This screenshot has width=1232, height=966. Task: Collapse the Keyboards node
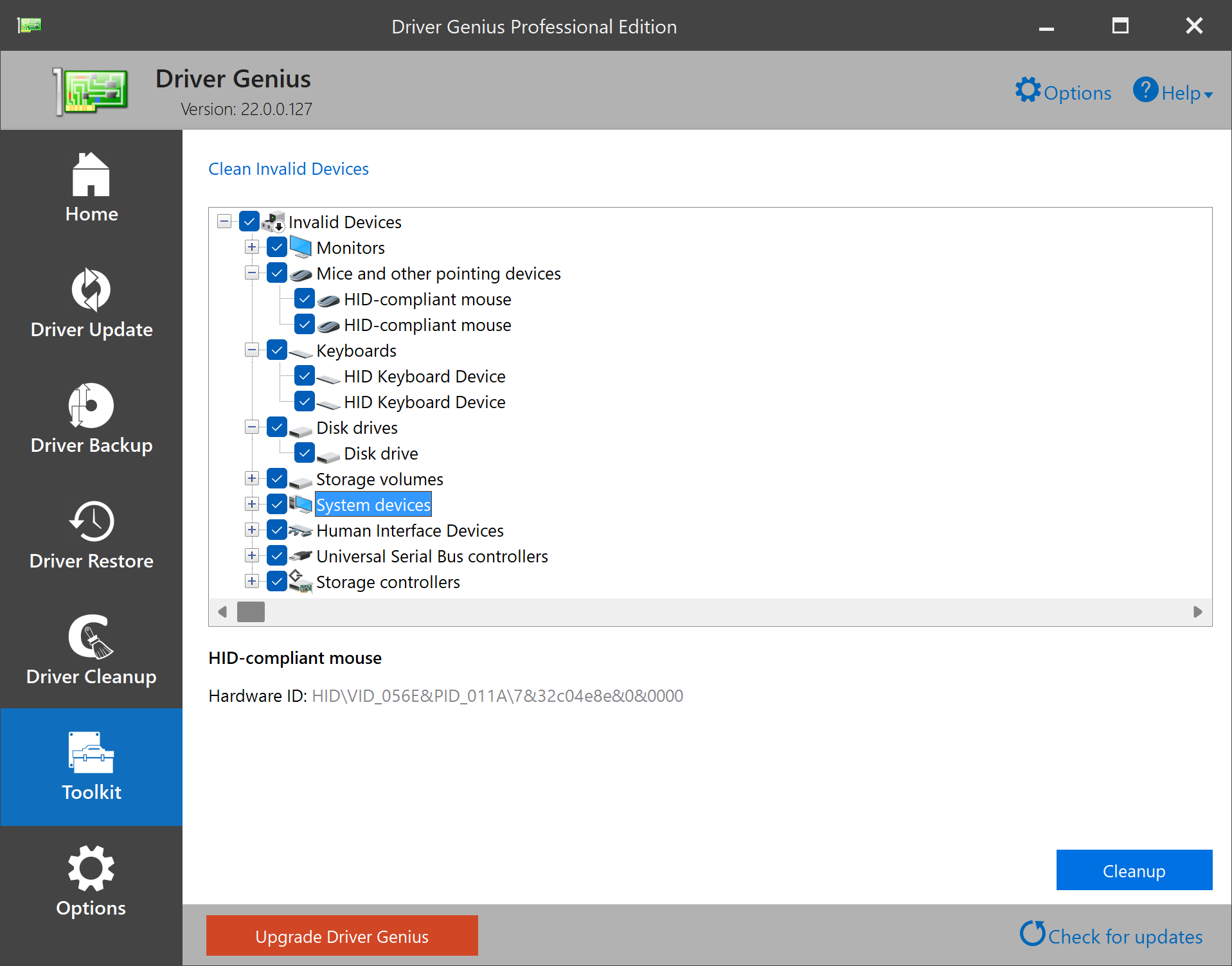tap(252, 350)
